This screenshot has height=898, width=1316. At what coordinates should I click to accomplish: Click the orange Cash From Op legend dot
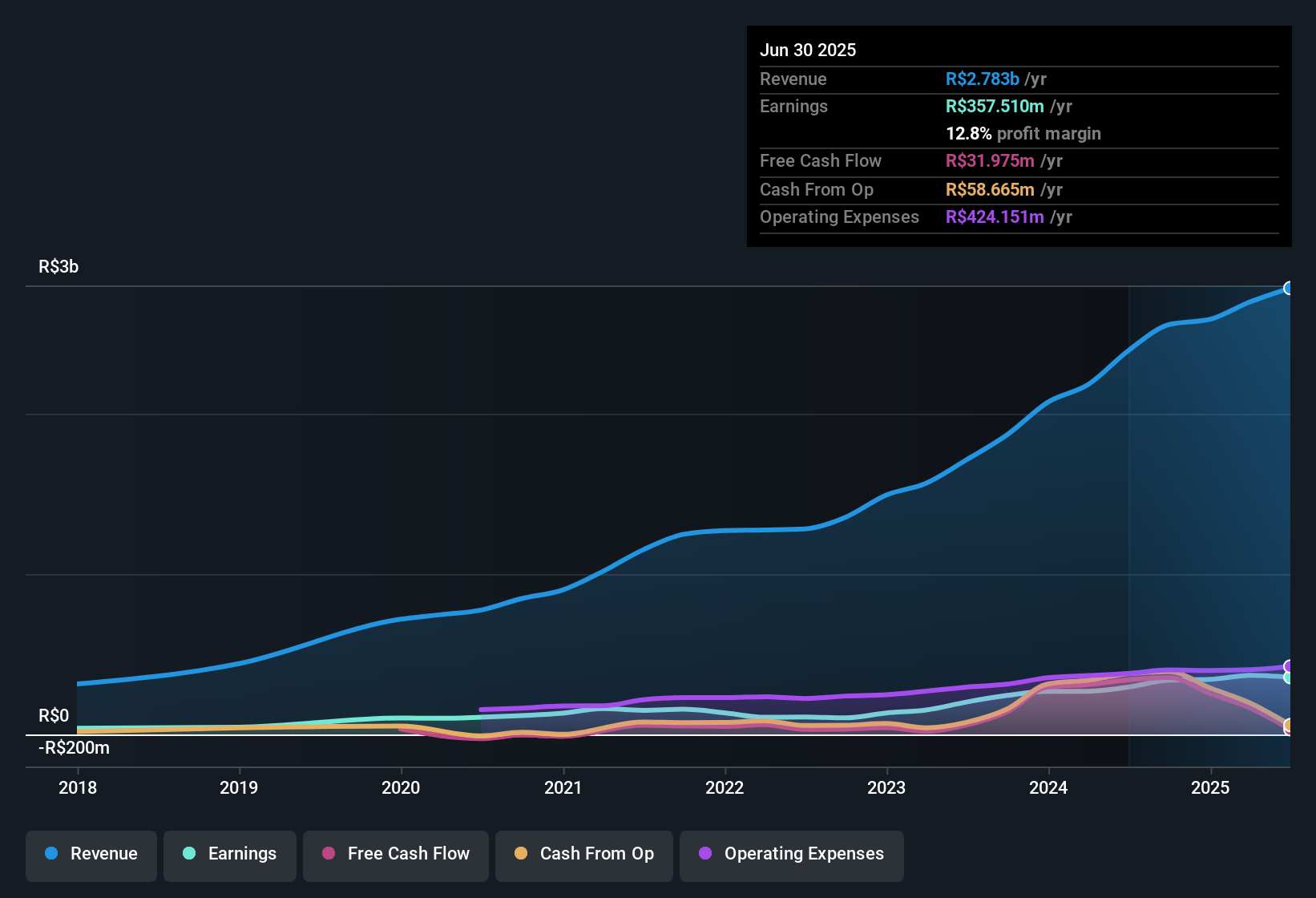click(x=521, y=854)
